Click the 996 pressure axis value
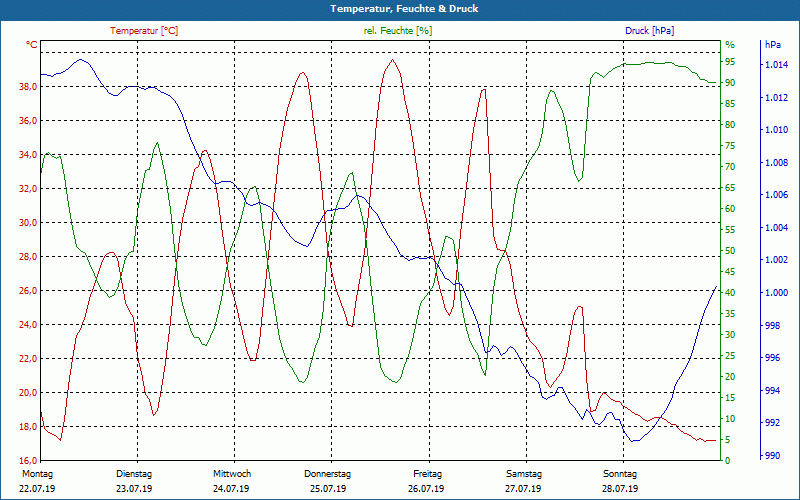Image resolution: width=800 pixels, height=500 pixels. [773, 358]
